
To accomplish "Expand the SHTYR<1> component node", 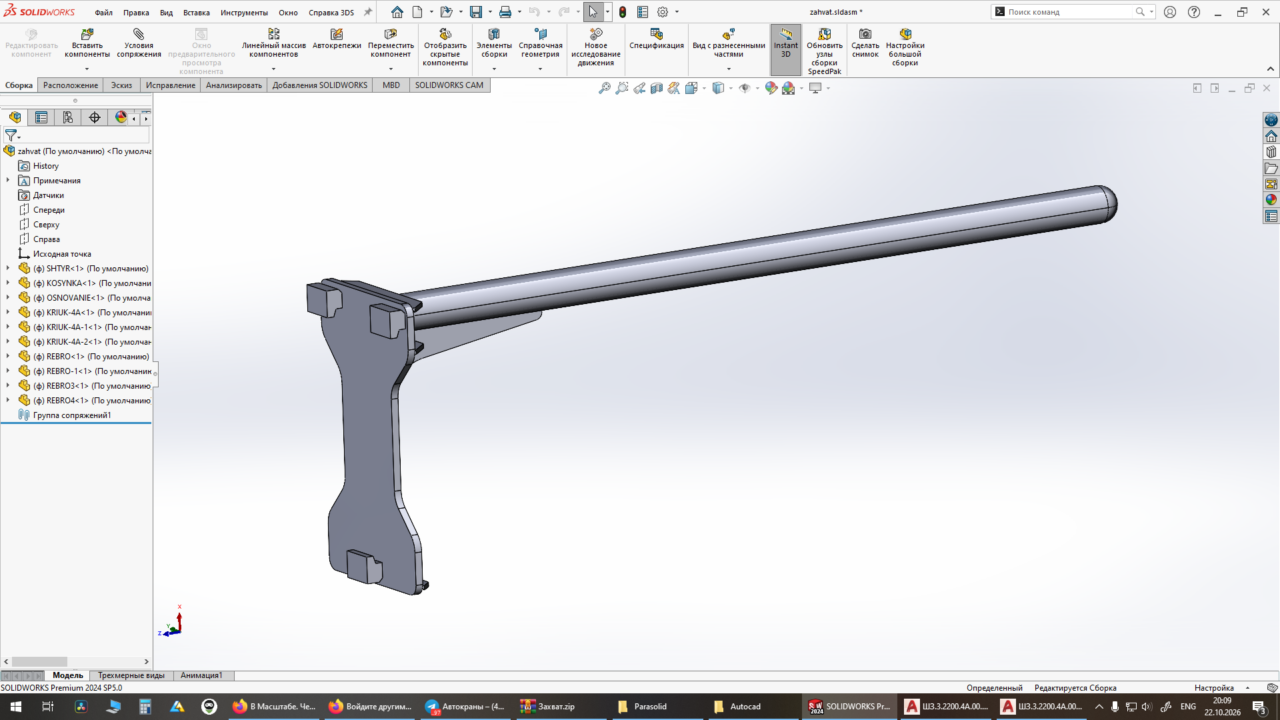I will tap(8, 268).
